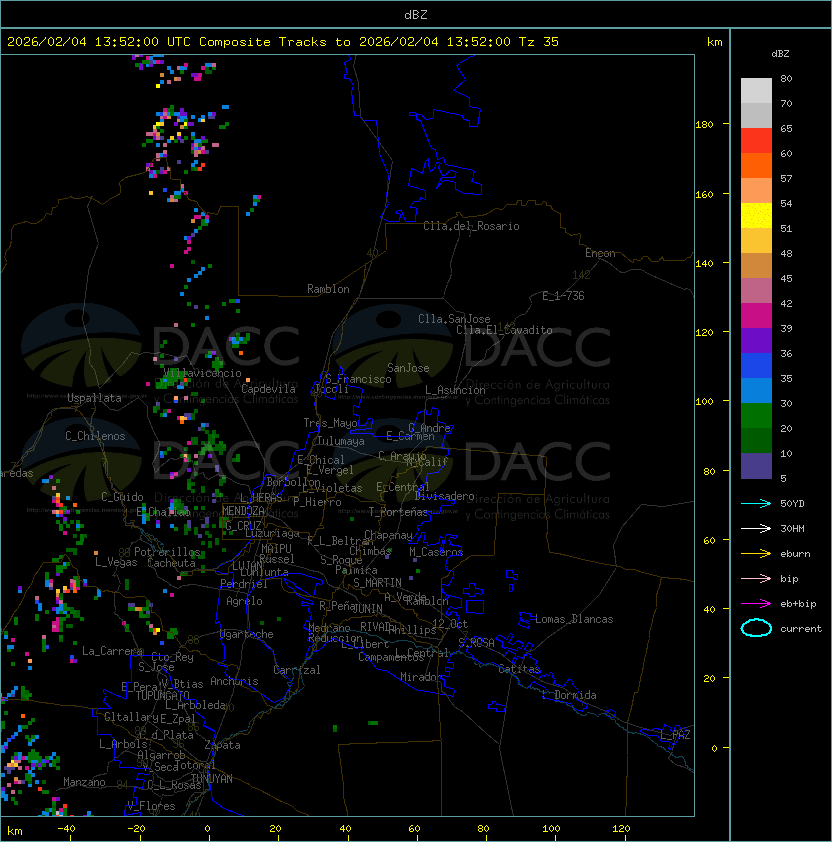Pick the magenta 39-42 dBZ swatch
This screenshot has width=832, height=842.
[756, 316]
